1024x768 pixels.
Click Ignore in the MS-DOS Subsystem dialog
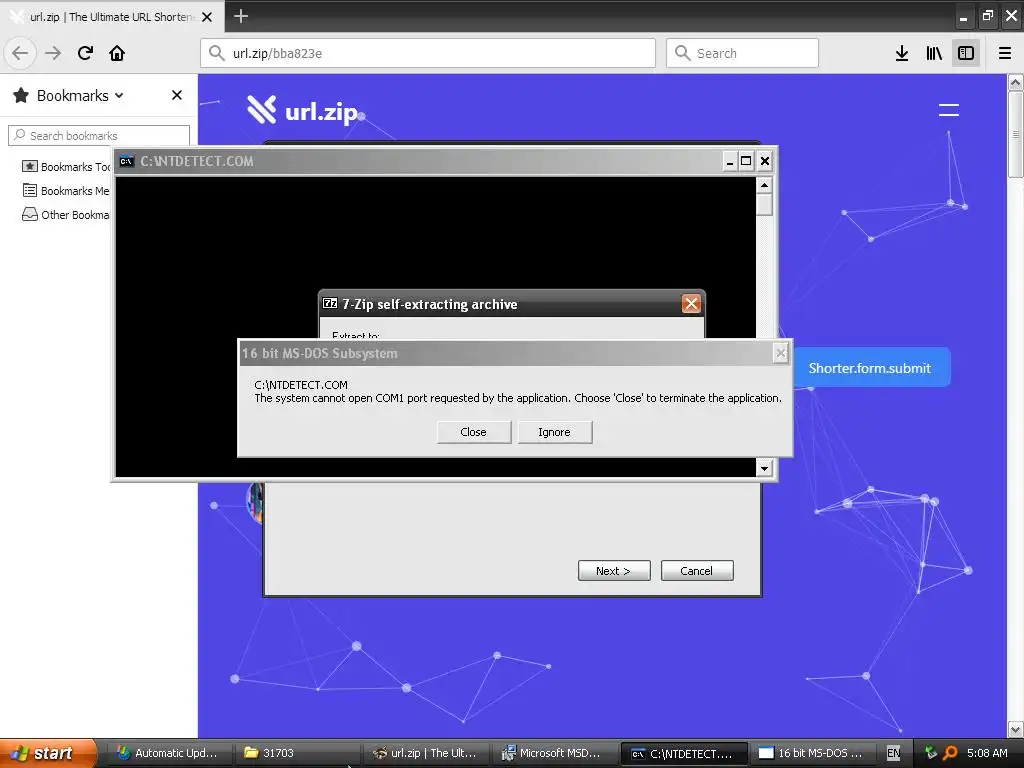554,432
